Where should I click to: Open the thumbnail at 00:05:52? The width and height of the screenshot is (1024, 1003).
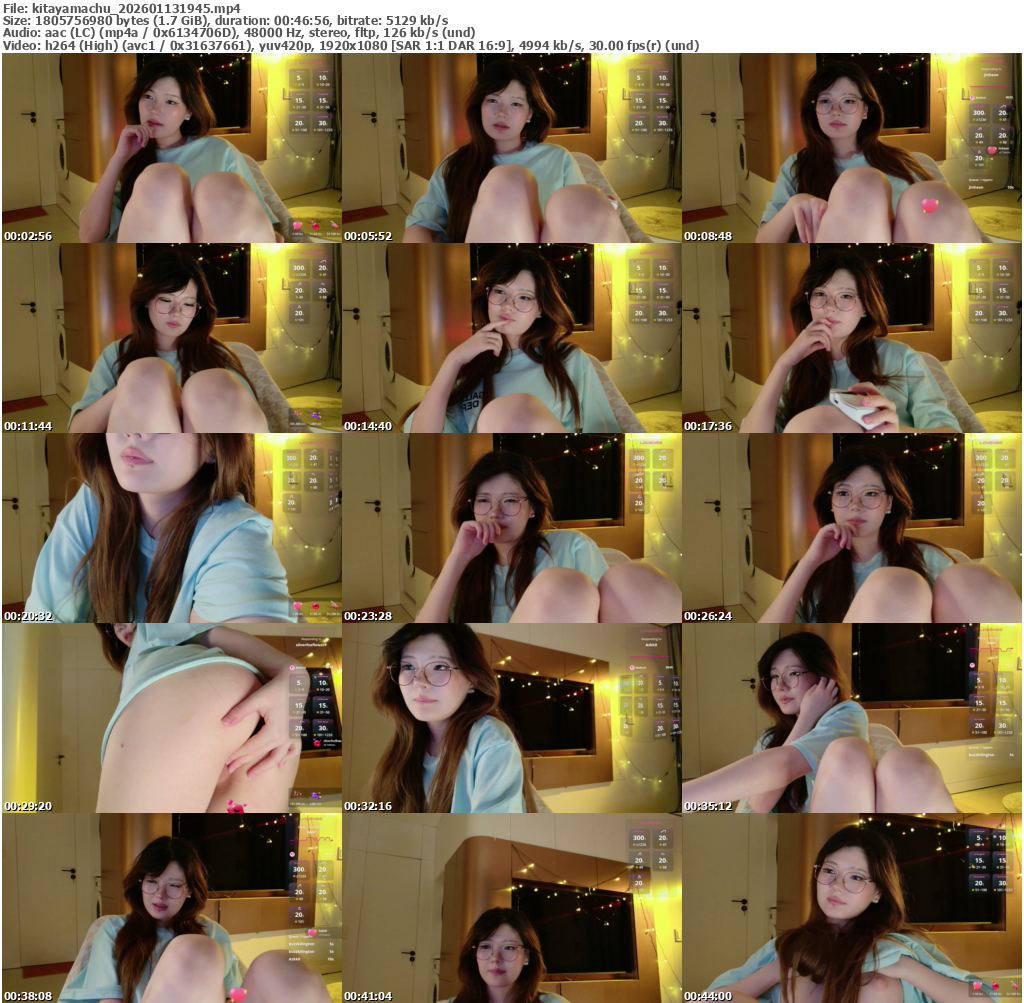coord(511,148)
